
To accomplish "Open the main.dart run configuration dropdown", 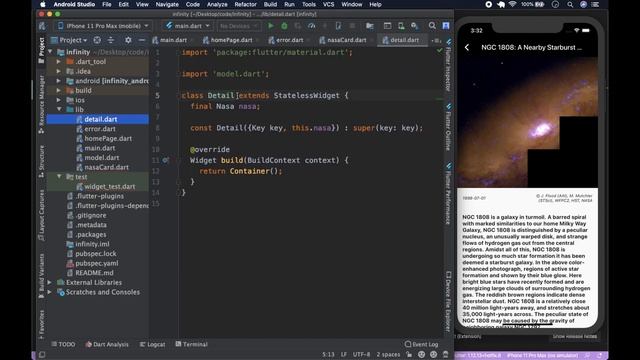I will 187,26.
